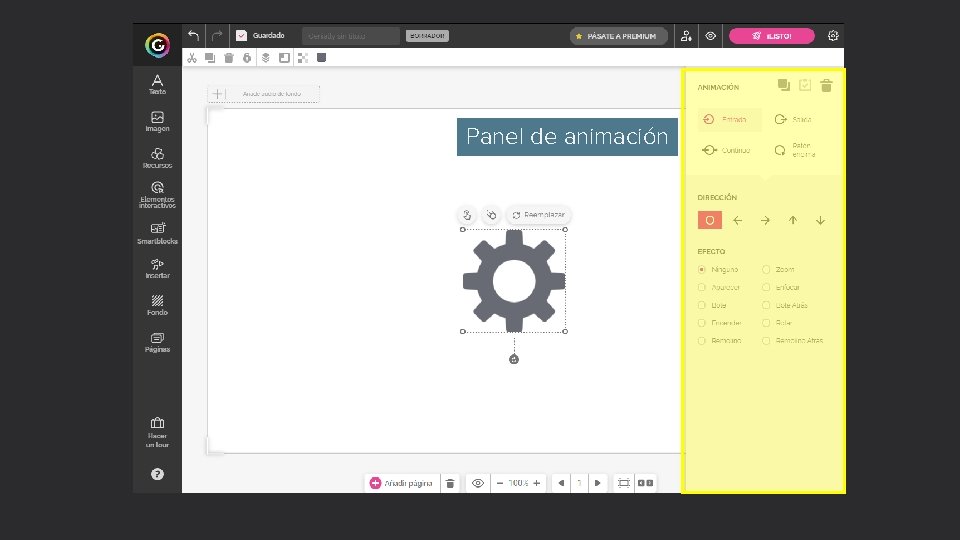Image resolution: width=960 pixels, height=540 pixels.
Task: Select the down arrow direction
Action: click(820, 220)
